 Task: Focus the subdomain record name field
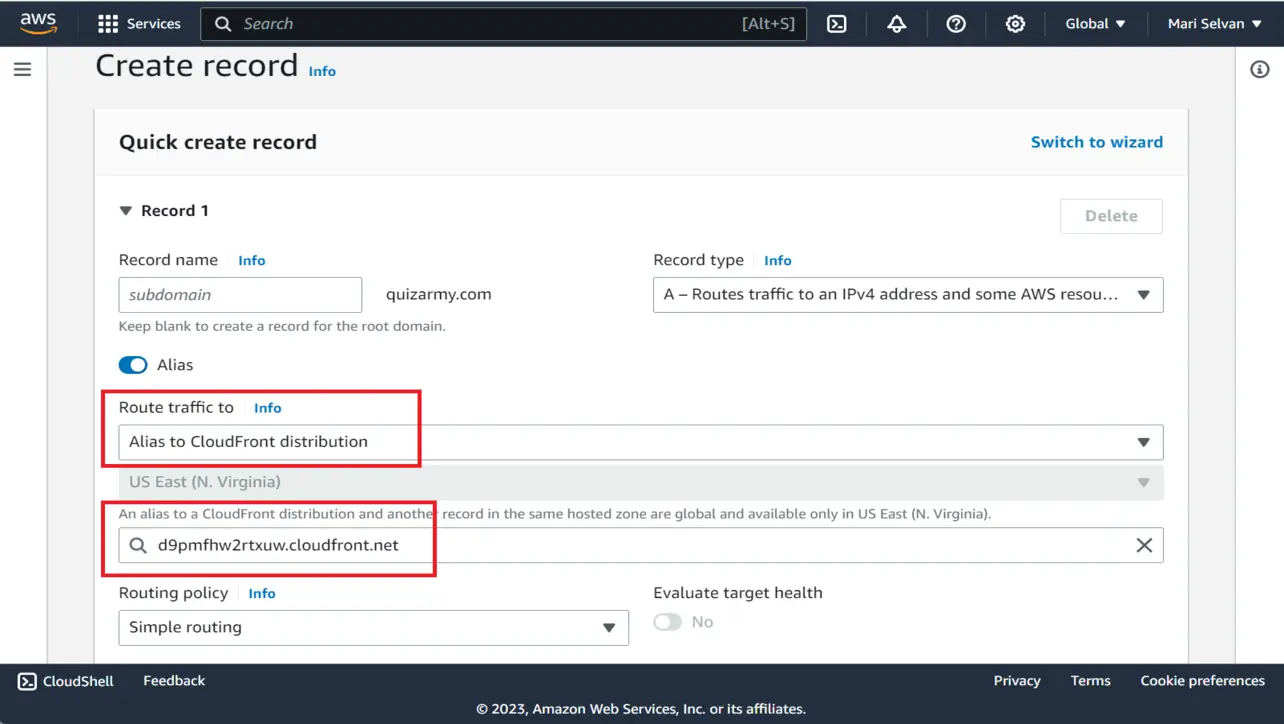240,295
